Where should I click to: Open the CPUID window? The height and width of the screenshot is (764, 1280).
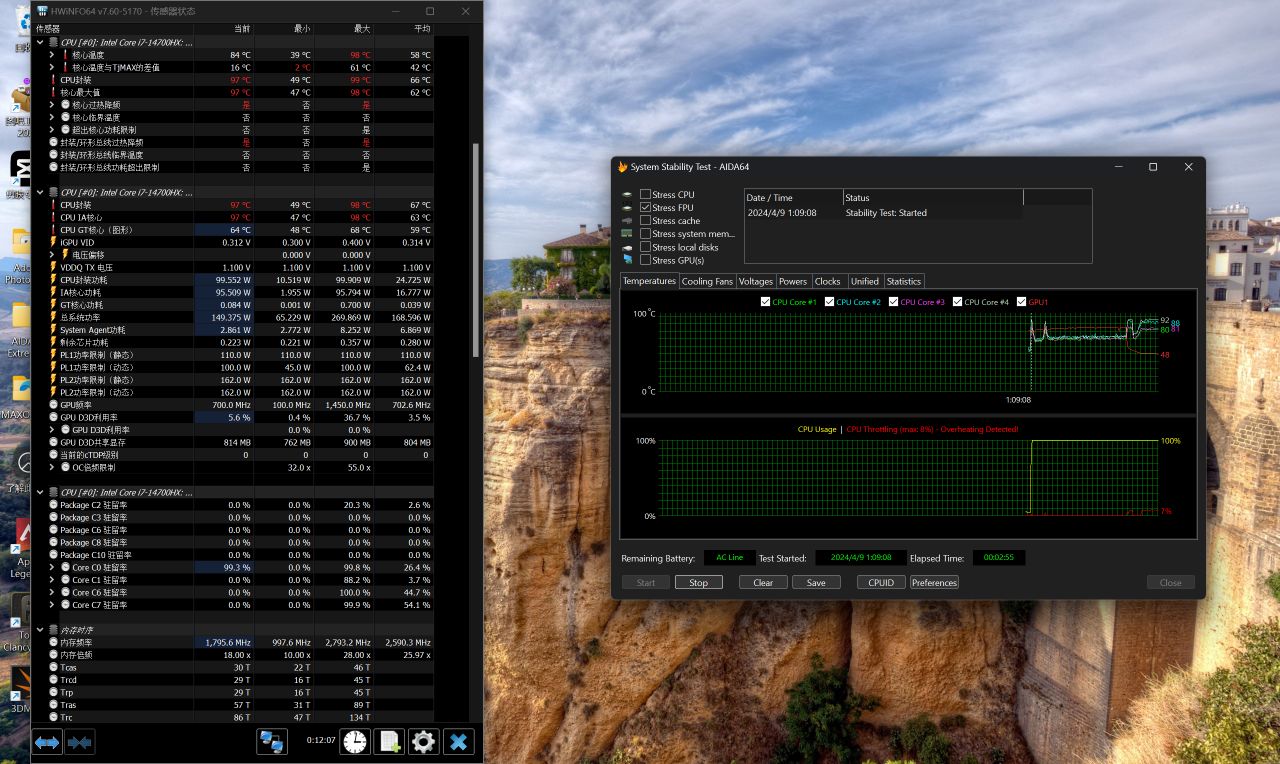tap(881, 583)
